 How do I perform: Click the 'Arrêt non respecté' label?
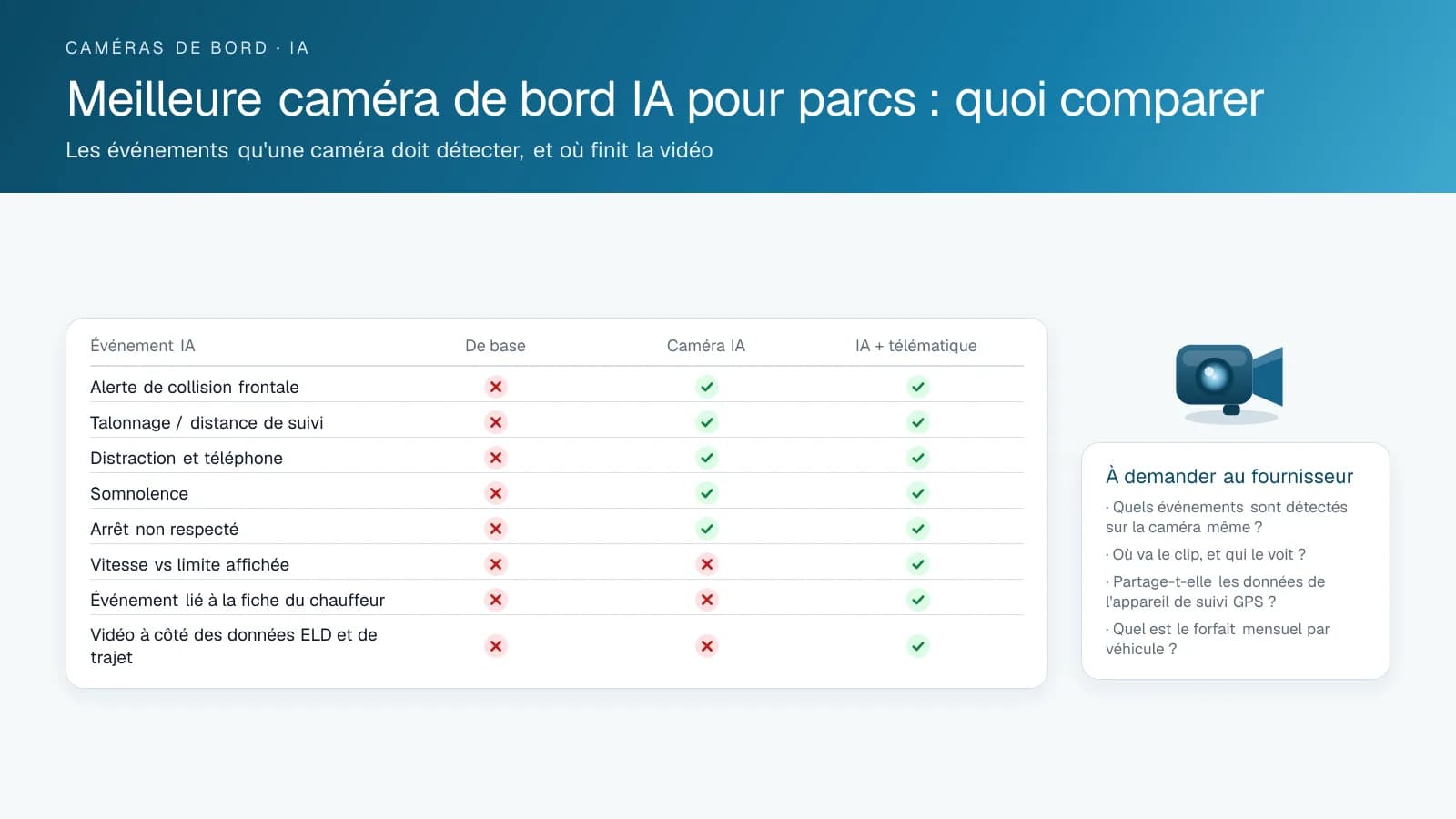pos(165,529)
